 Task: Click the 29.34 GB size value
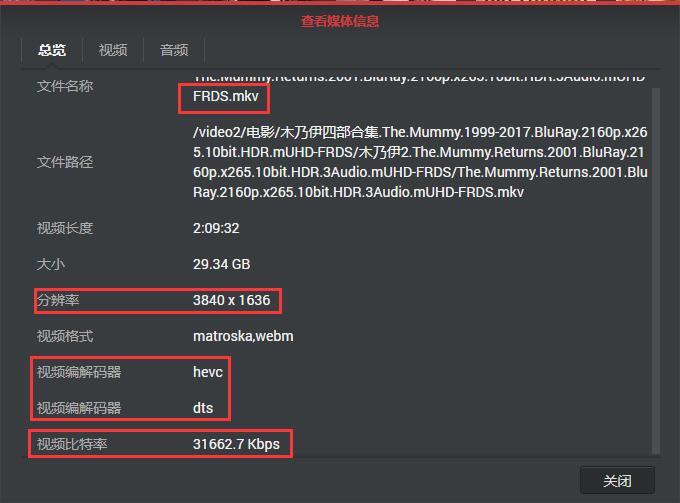pos(221,264)
